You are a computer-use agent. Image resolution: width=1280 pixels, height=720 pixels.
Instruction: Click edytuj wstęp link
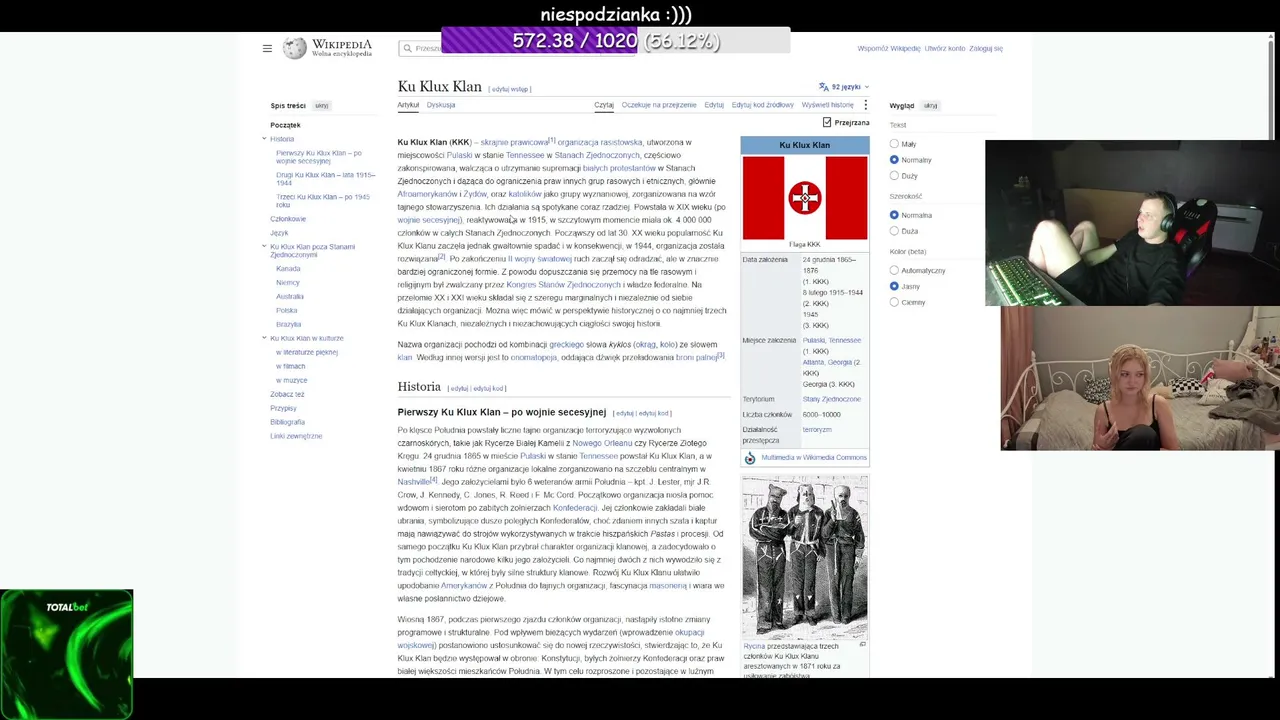pyautogui.click(x=510, y=89)
